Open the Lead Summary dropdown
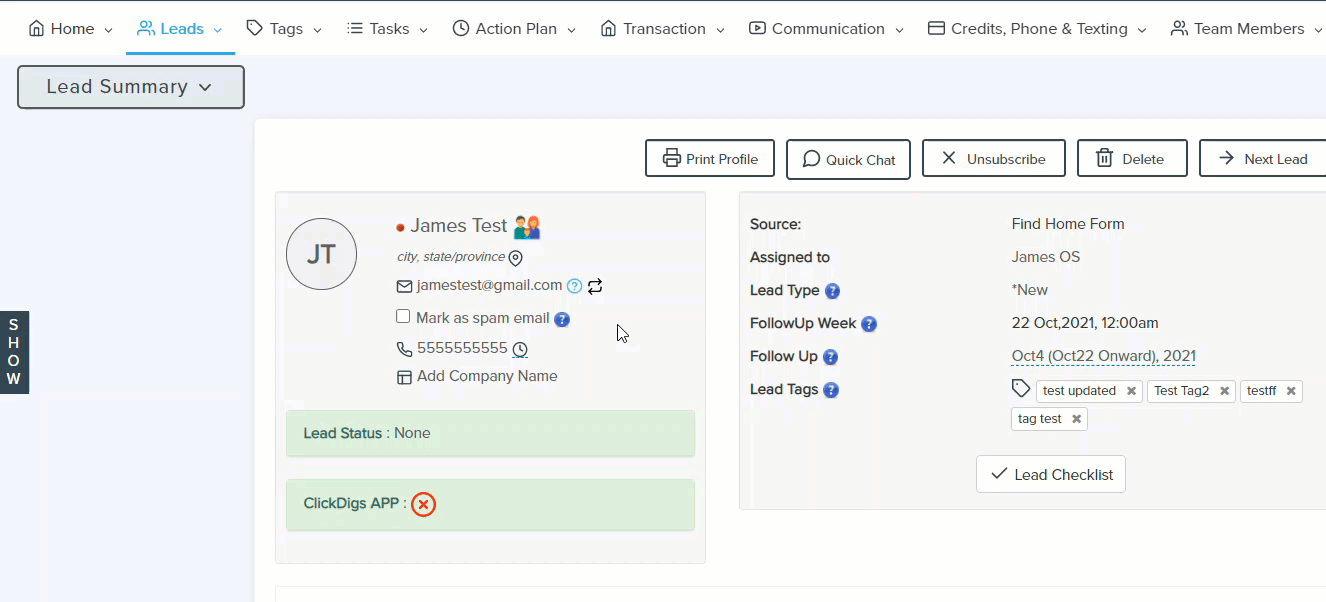The width and height of the screenshot is (1326, 602). click(131, 87)
